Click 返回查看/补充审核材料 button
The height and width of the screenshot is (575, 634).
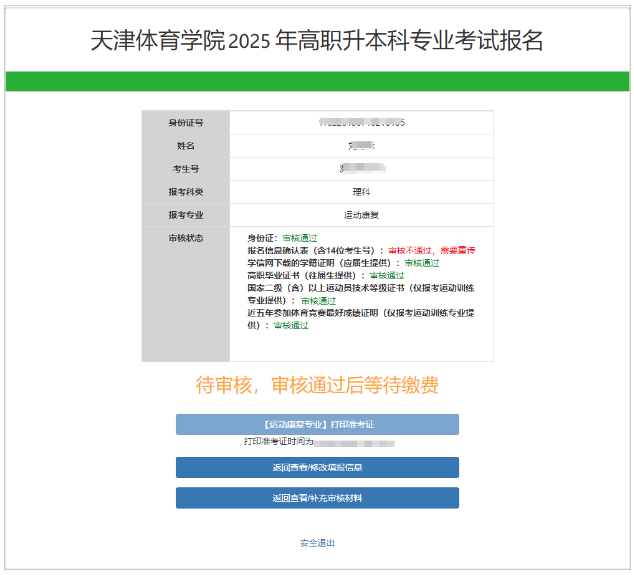coord(317,498)
